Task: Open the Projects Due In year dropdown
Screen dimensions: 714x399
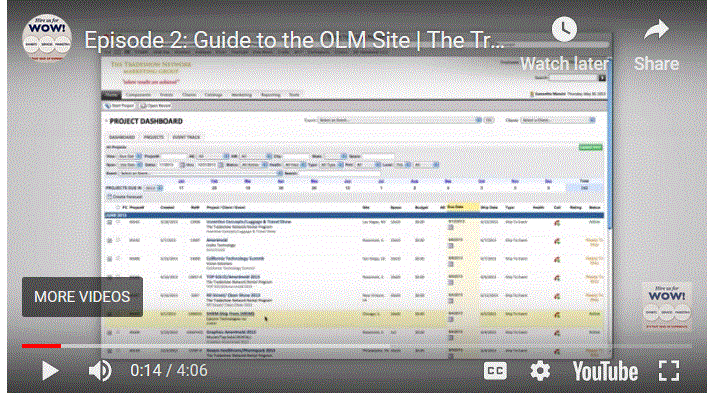Action: (x=153, y=188)
